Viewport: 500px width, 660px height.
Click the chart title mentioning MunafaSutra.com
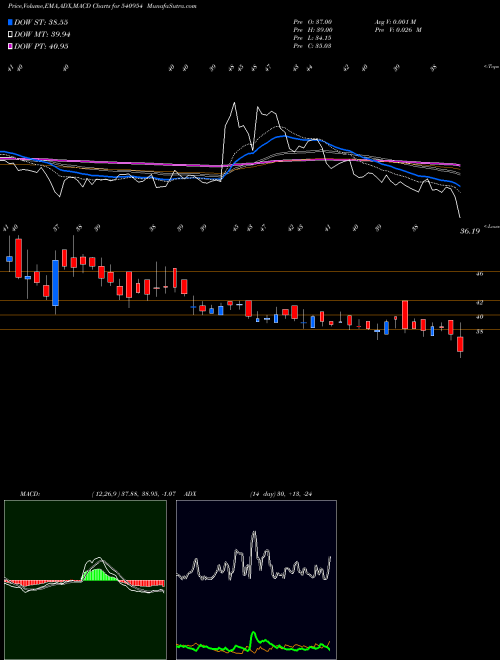[x=102, y=6]
